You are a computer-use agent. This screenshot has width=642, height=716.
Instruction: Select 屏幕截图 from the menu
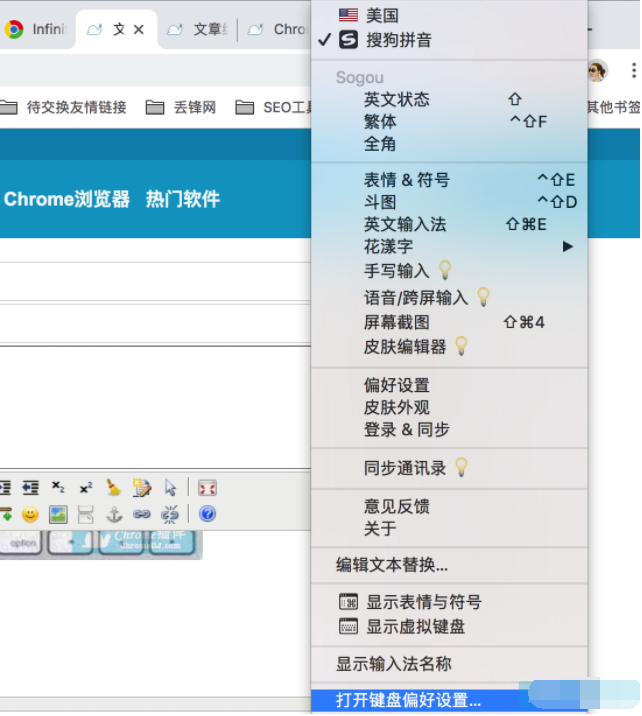coord(396,322)
